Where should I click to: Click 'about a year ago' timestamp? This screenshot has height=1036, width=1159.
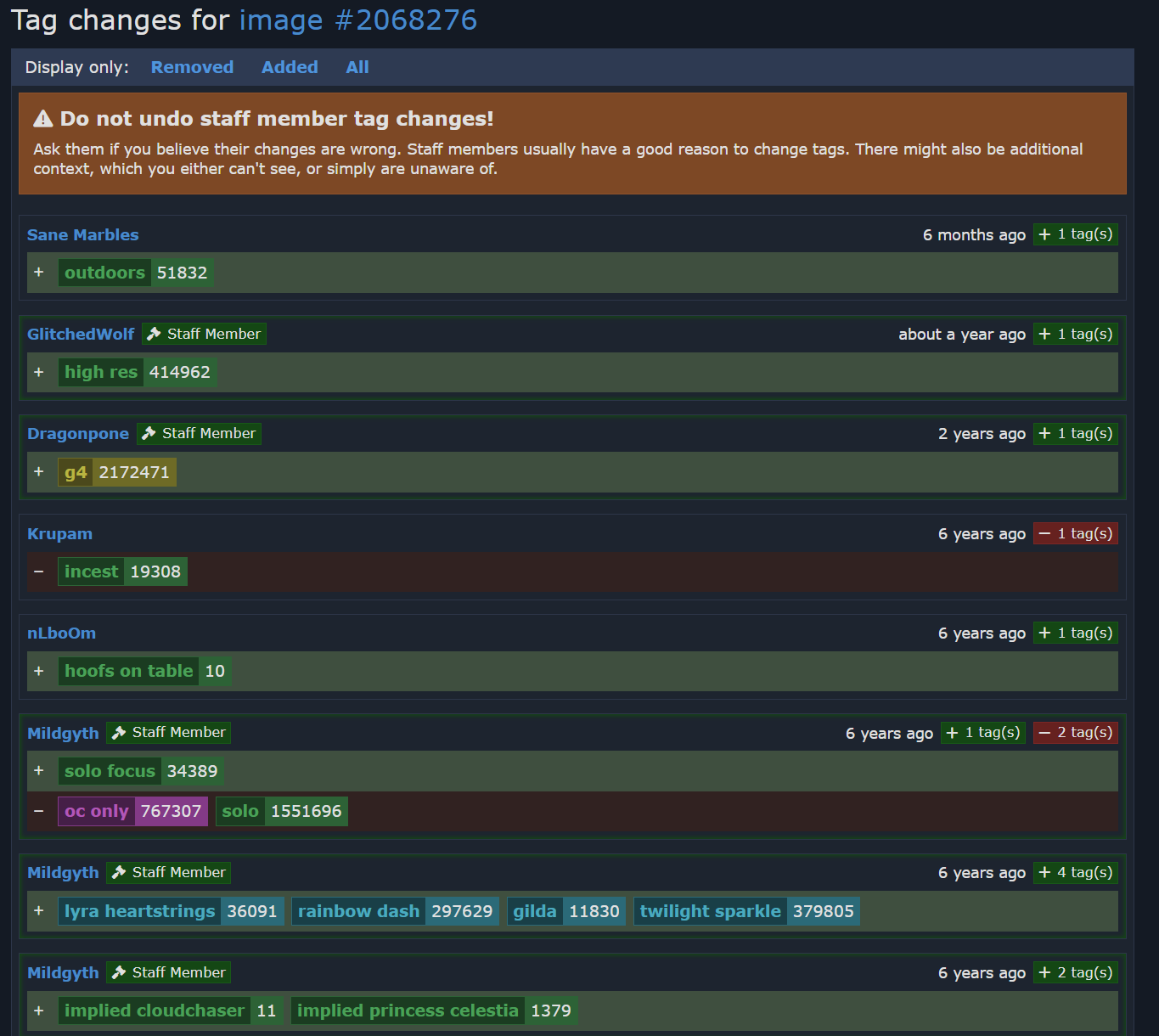(x=962, y=335)
